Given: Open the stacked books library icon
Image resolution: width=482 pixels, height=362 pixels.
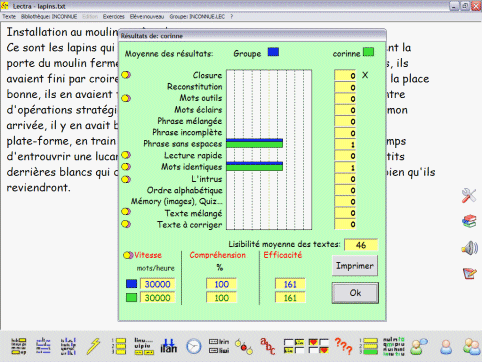Looking at the screenshot, I should tap(469, 221).
